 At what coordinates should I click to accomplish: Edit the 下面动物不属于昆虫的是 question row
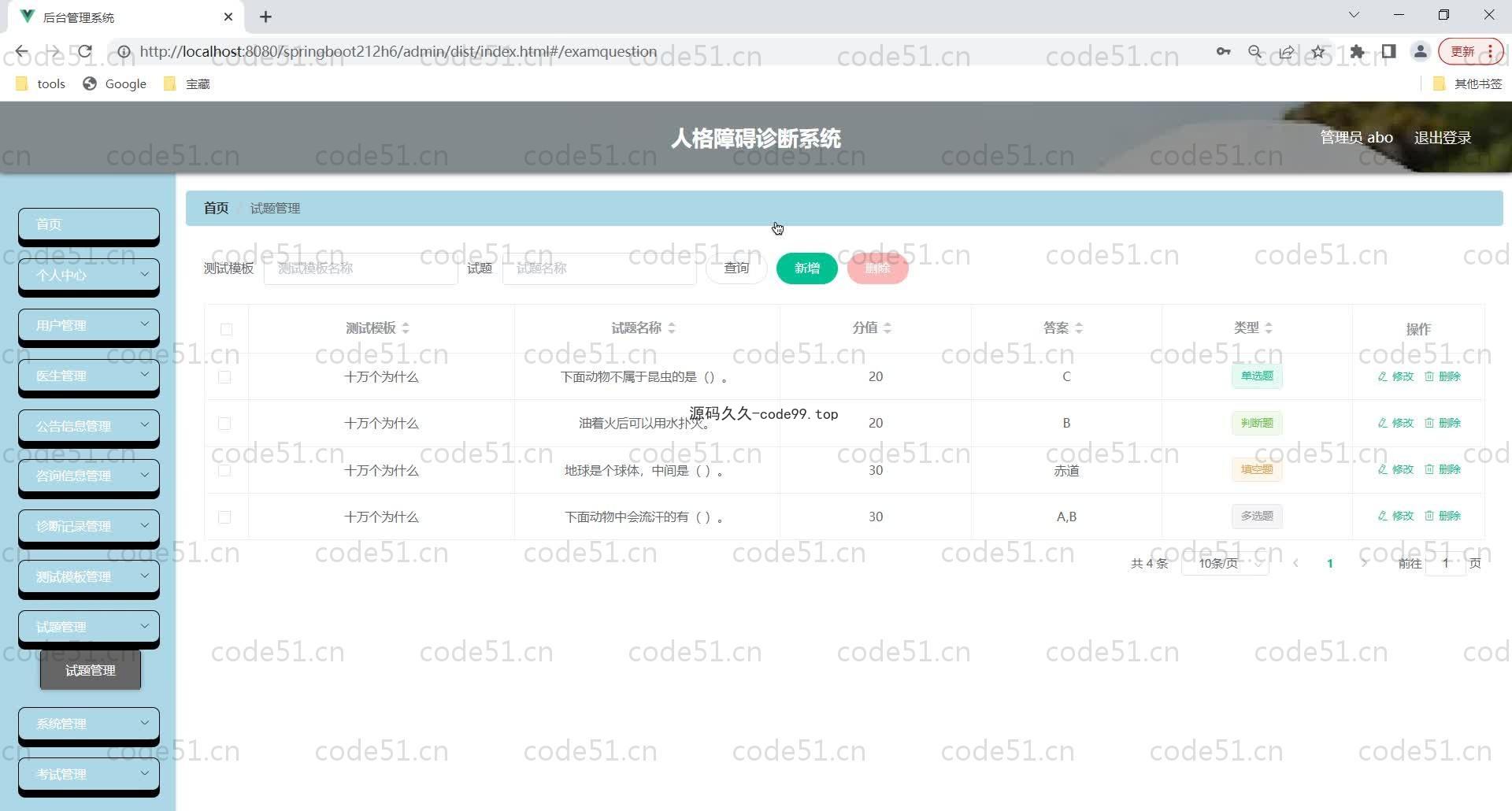coord(1395,376)
